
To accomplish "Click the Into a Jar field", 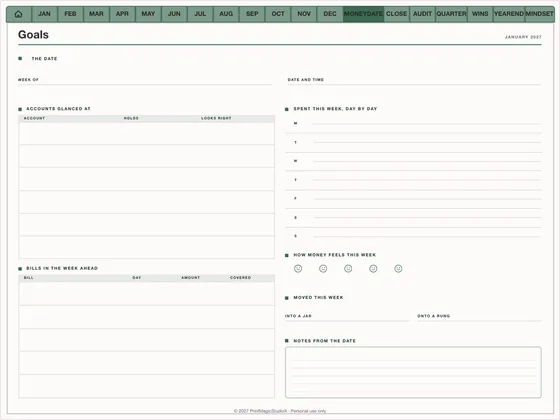I will click(347, 317).
